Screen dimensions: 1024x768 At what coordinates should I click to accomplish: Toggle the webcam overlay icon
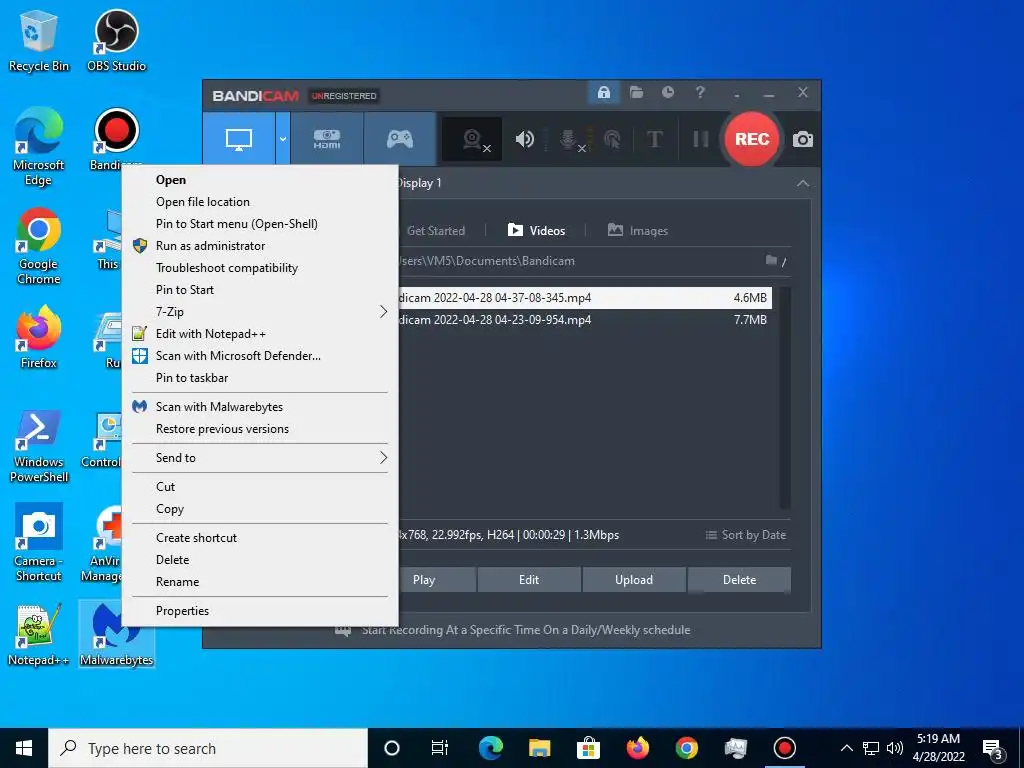(x=472, y=139)
